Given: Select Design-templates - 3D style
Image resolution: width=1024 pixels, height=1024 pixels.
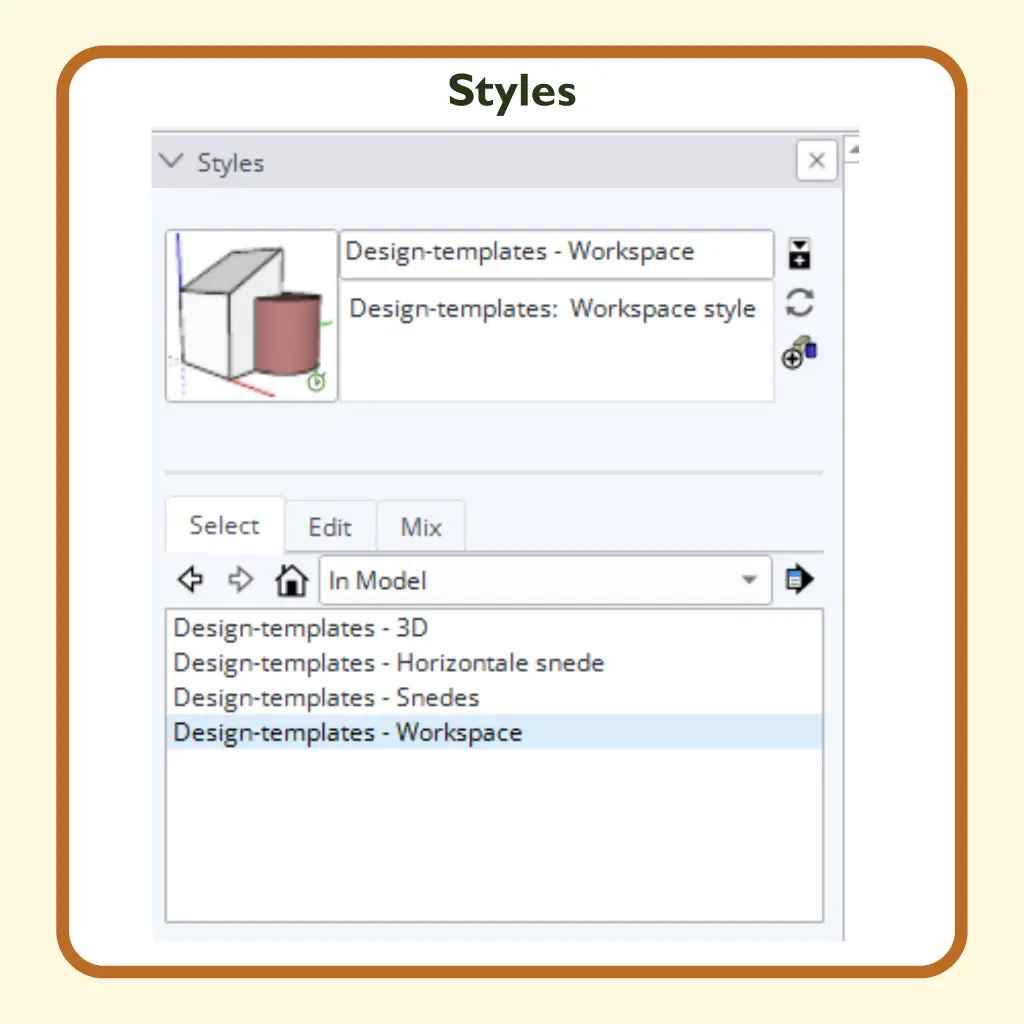Looking at the screenshot, I should coord(494,628).
